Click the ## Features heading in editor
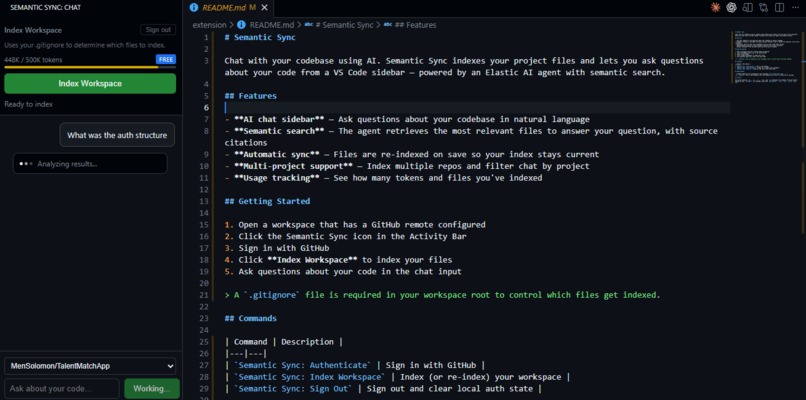Image resolution: width=806 pixels, height=400 pixels. [x=250, y=96]
